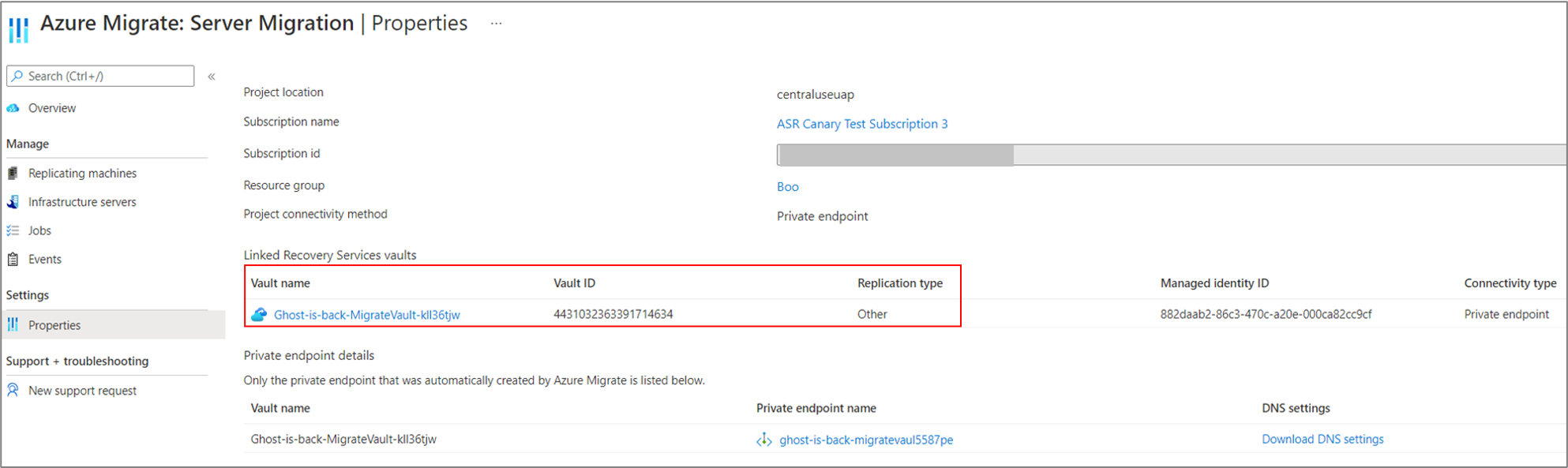Click the Jobs list icon
The height and width of the screenshot is (468, 1568).
13,230
